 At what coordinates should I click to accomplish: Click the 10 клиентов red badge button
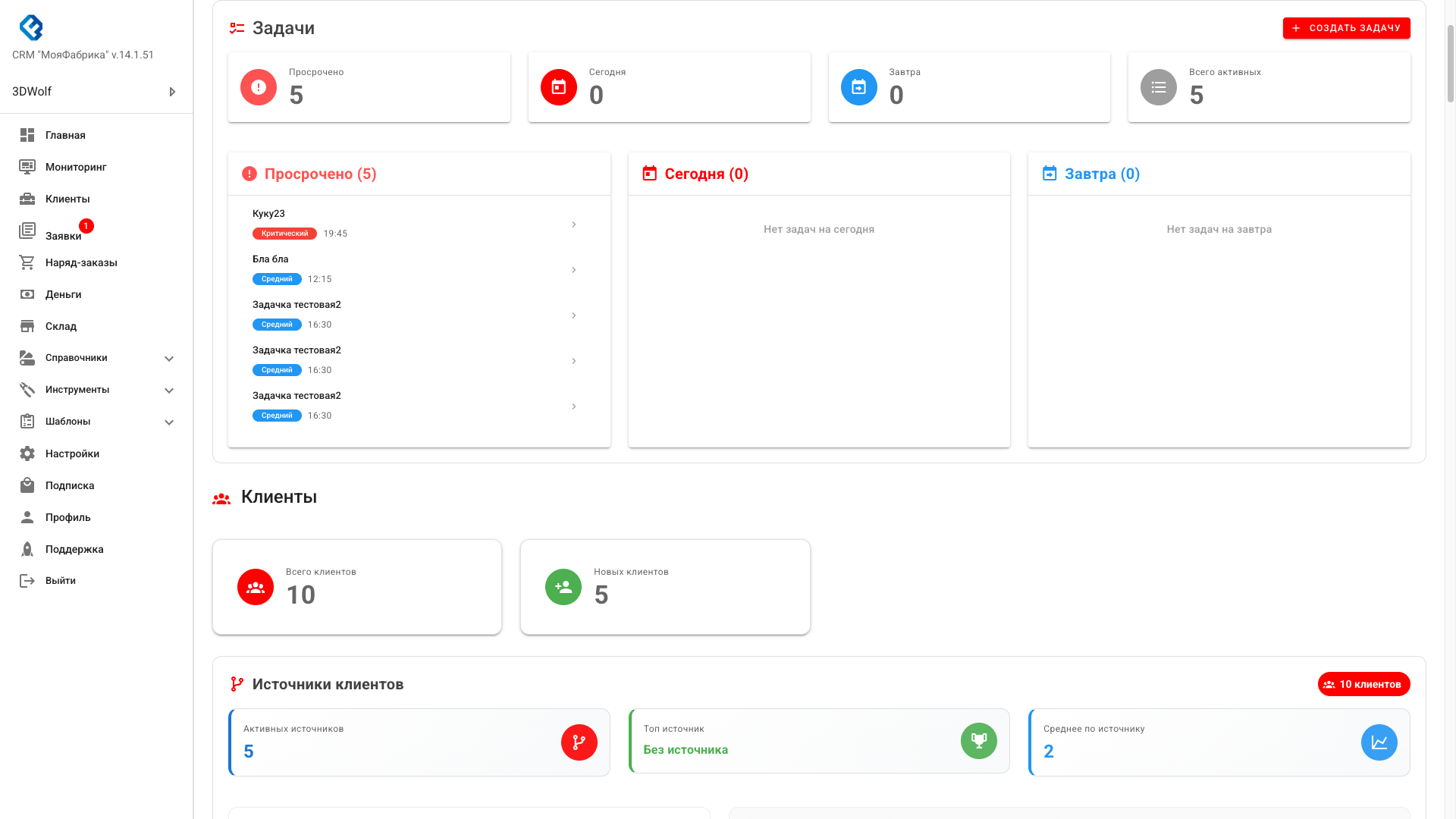pyautogui.click(x=1363, y=684)
